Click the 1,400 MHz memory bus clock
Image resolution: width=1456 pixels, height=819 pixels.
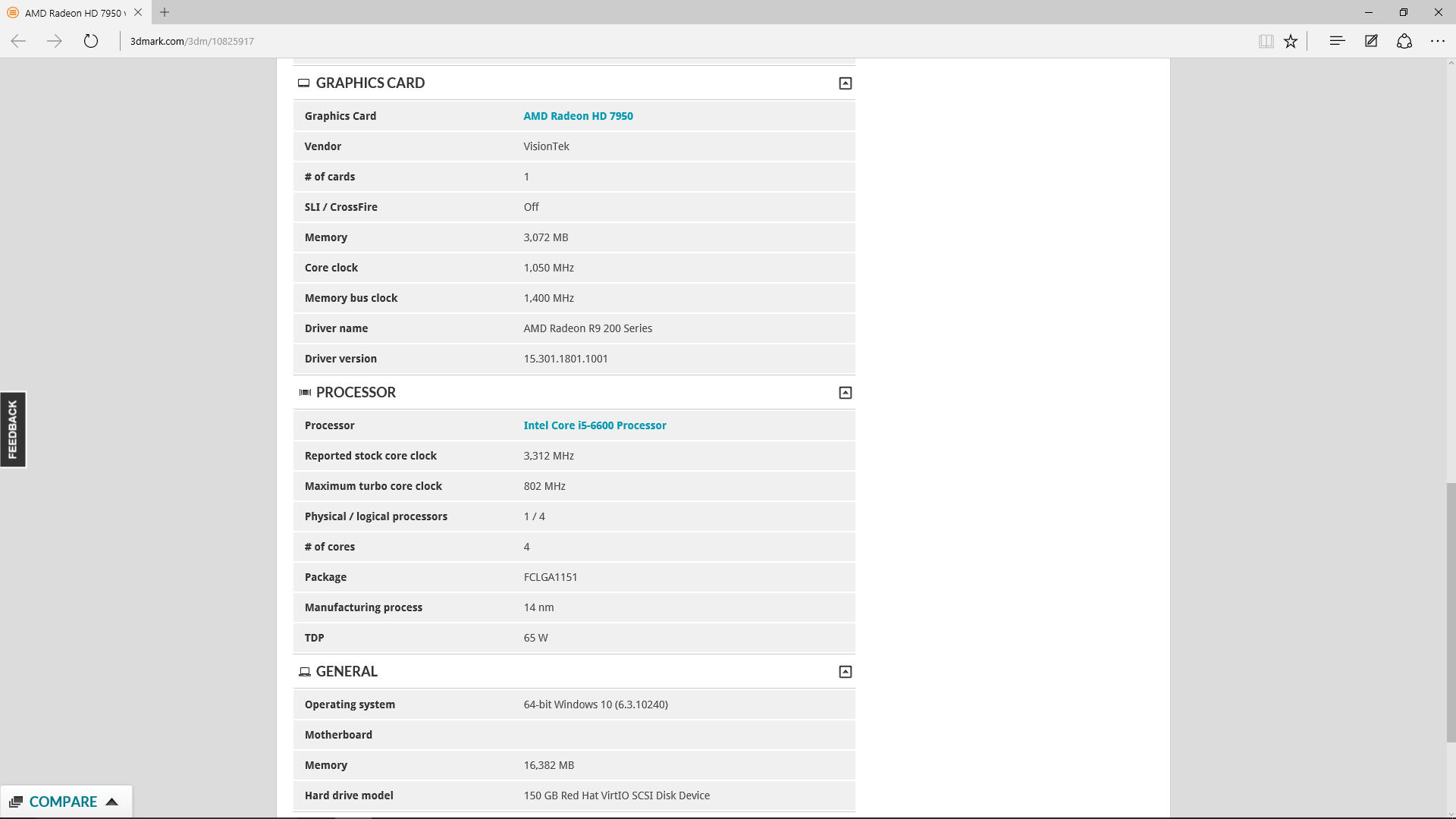click(548, 298)
